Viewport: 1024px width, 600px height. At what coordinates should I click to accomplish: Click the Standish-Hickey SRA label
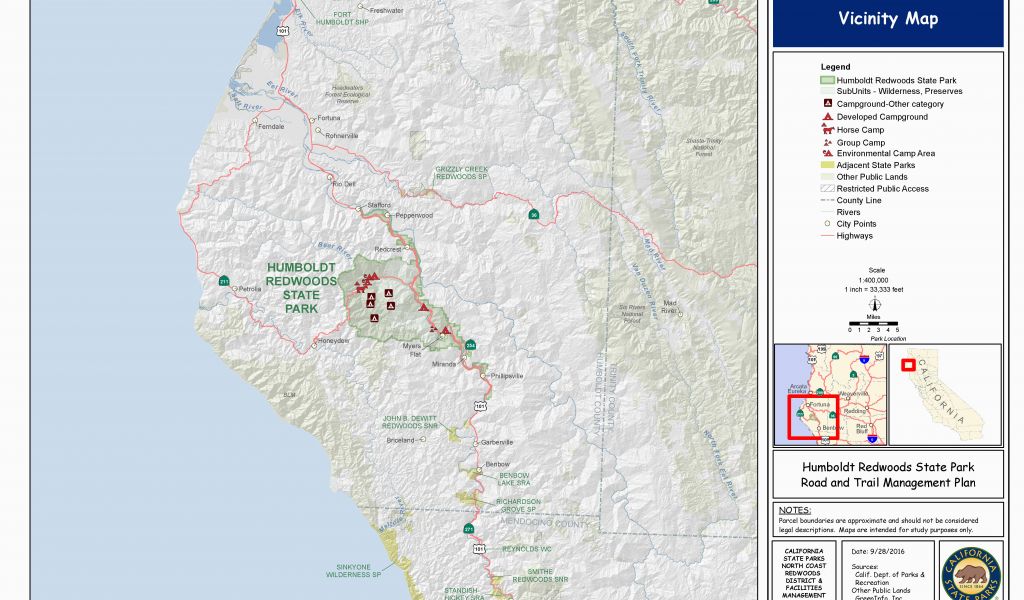coord(464,593)
